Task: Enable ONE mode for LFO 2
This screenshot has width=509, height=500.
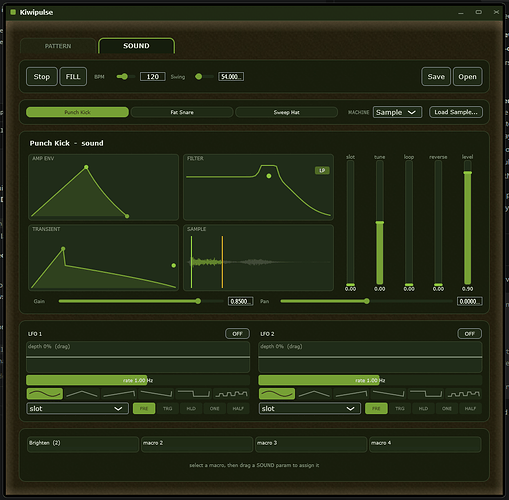Action: [447, 409]
